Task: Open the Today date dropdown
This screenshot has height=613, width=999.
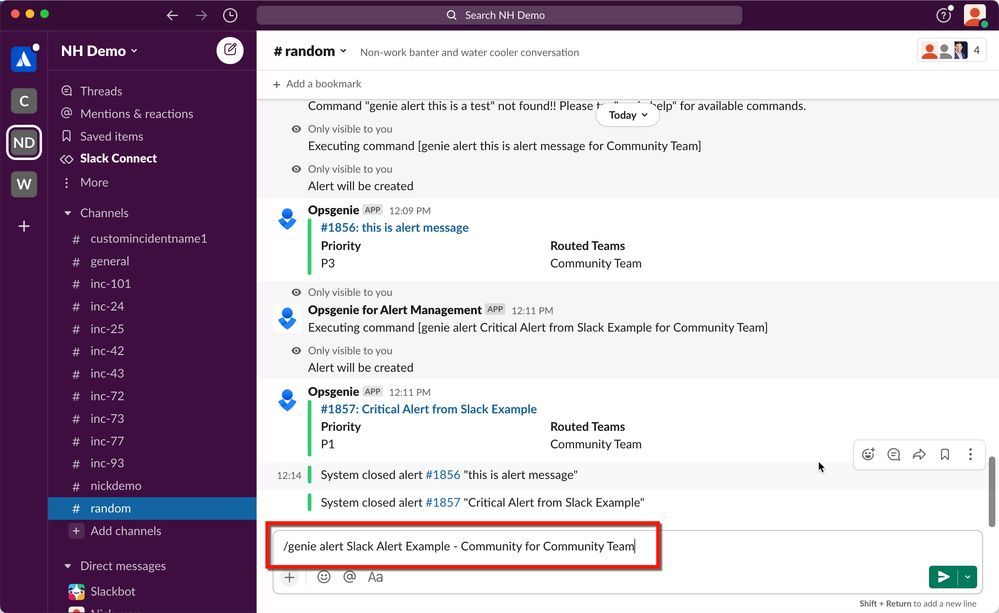Action: coord(628,115)
